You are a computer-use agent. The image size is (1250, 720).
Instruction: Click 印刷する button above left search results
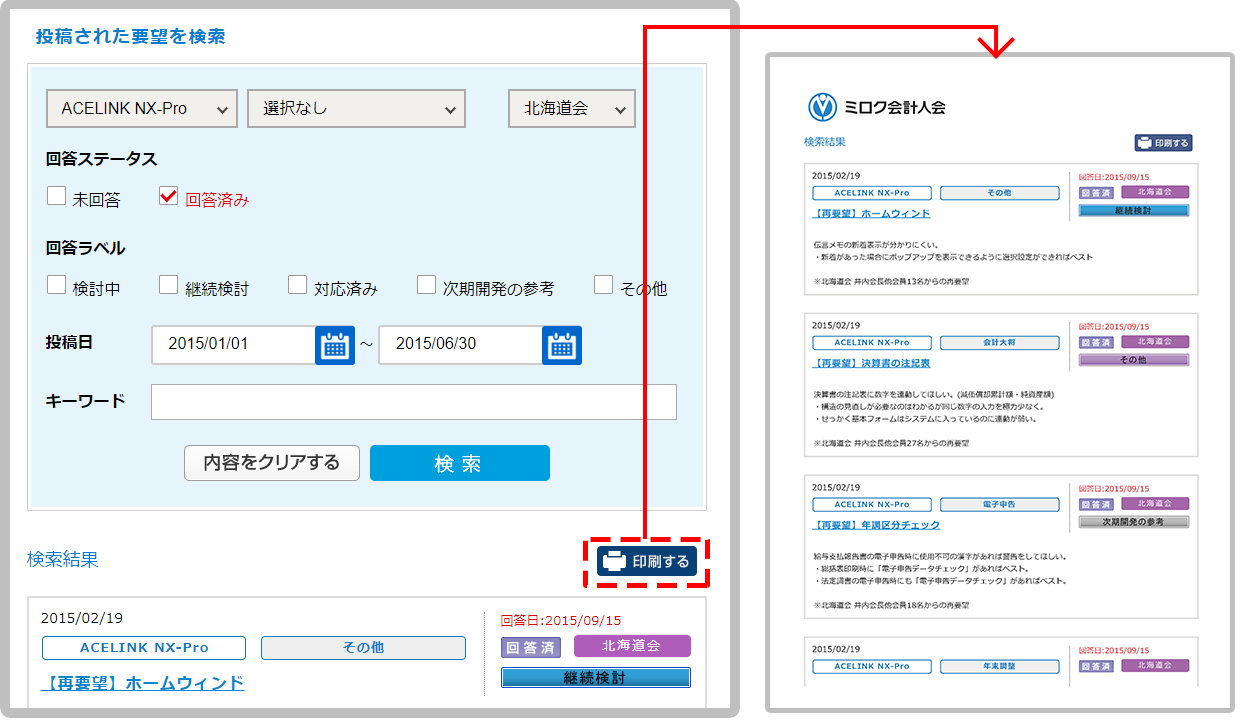(647, 561)
